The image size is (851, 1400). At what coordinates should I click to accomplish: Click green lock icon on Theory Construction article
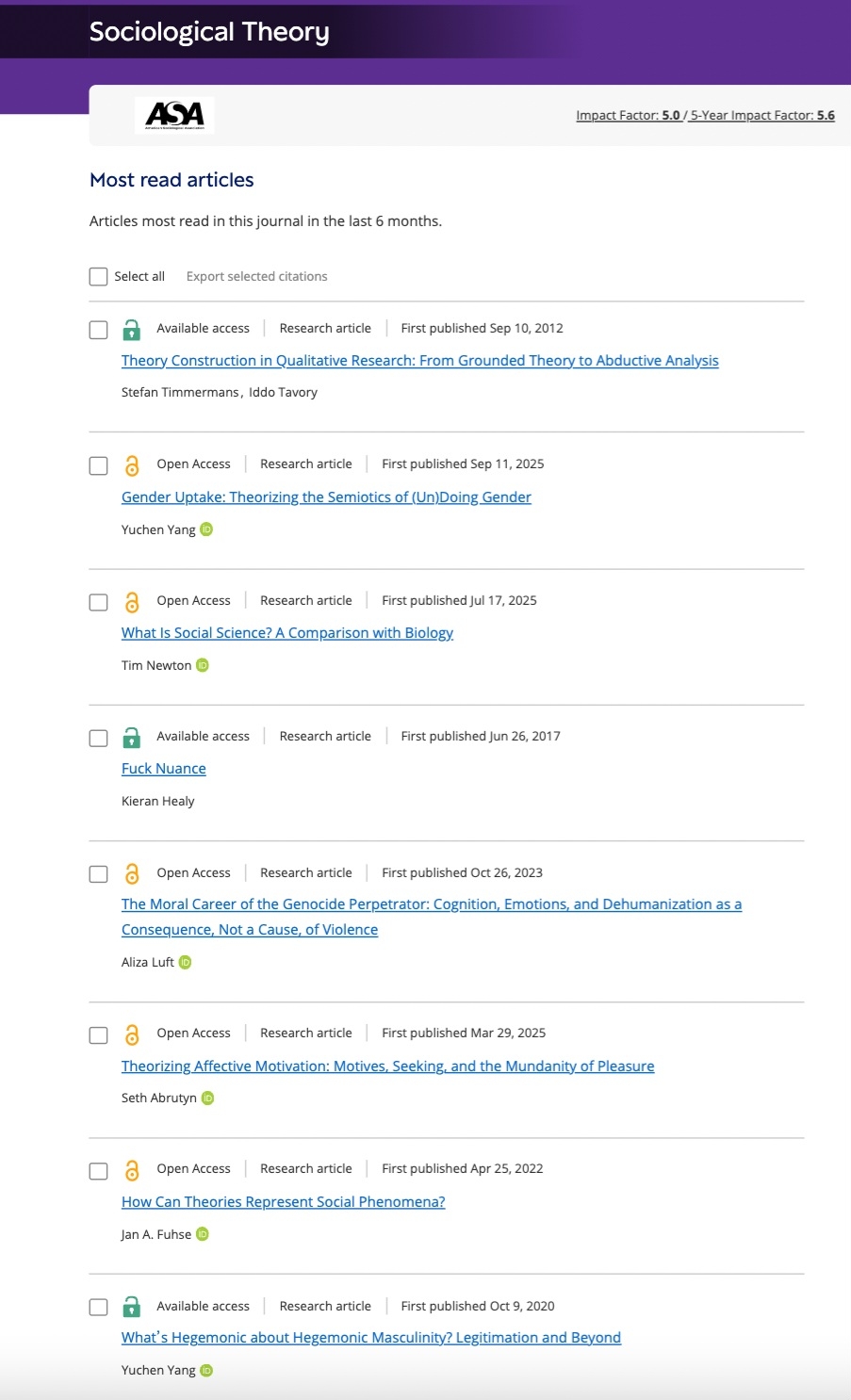132,329
